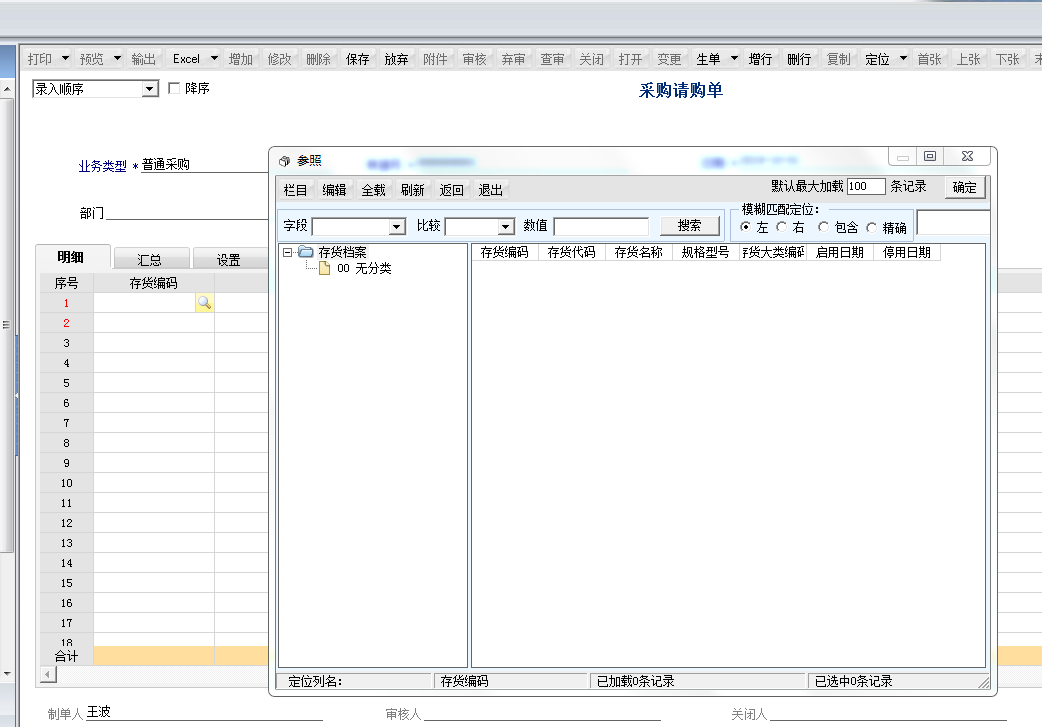Open the 定位 dropdown arrow
Viewport: 1042px width, 727px height.
pos(903,58)
